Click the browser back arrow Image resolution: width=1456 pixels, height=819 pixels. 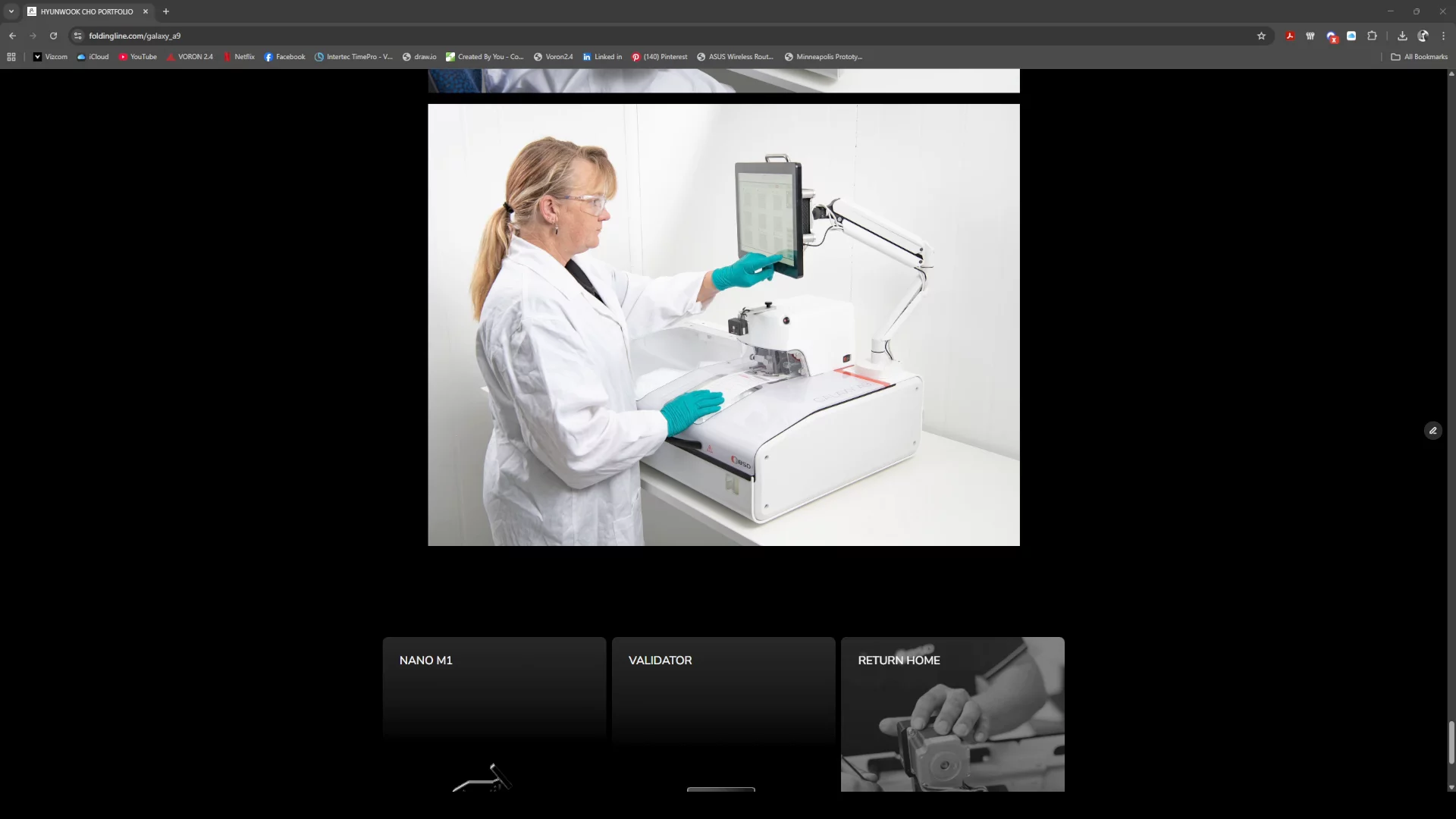12,36
